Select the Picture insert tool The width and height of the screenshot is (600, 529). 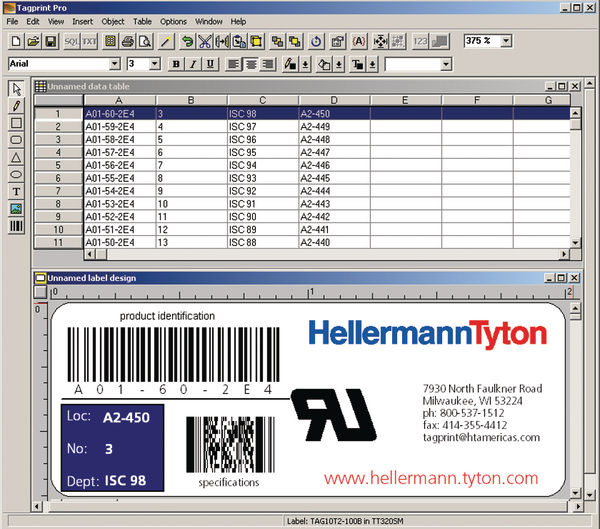tap(16, 209)
